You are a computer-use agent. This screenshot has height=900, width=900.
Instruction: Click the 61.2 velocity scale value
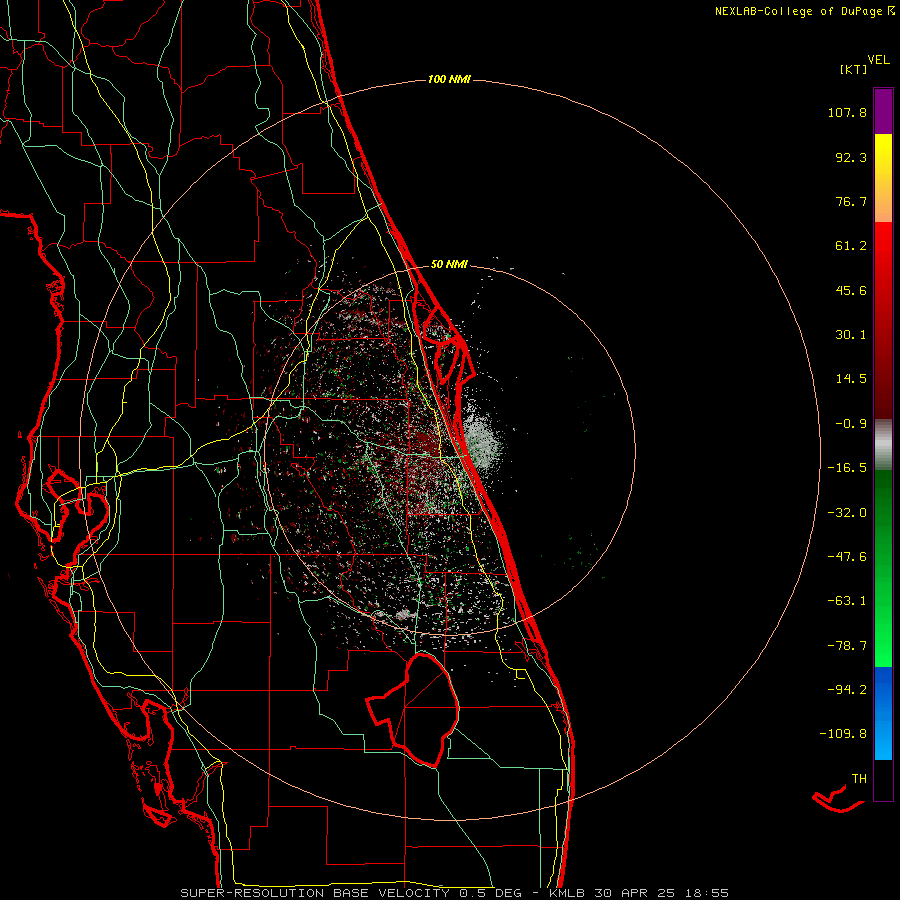pyautogui.click(x=851, y=246)
